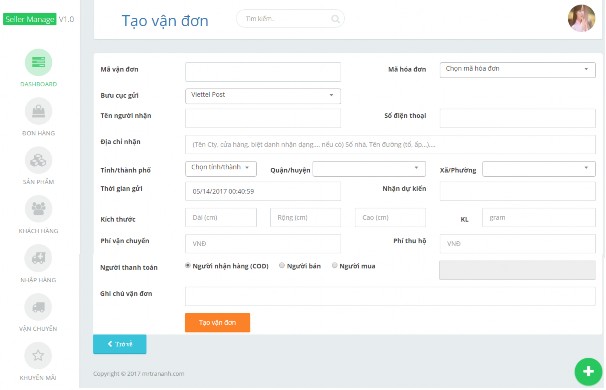Open the user avatar profile picture
This screenshot has height=390, width=606.
[x=581, y=18]
